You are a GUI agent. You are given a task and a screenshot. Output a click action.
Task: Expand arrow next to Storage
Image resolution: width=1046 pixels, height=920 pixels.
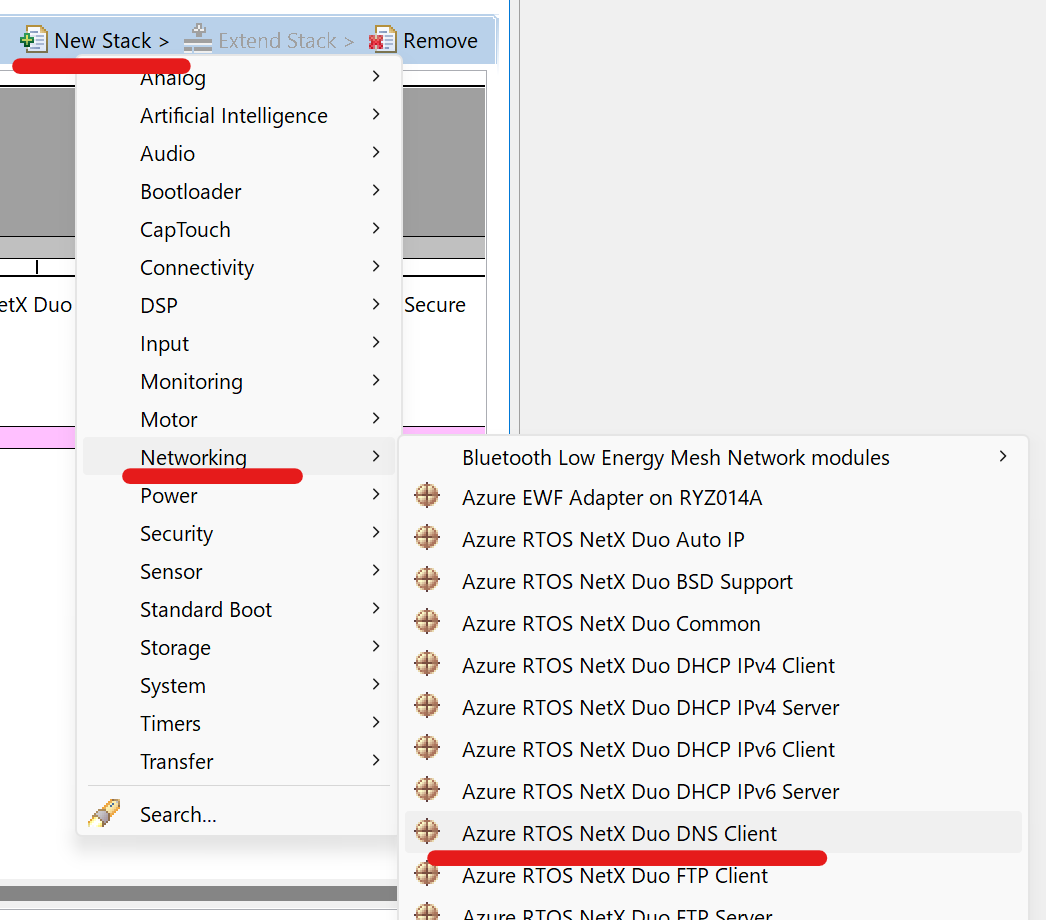pos(376,646)
